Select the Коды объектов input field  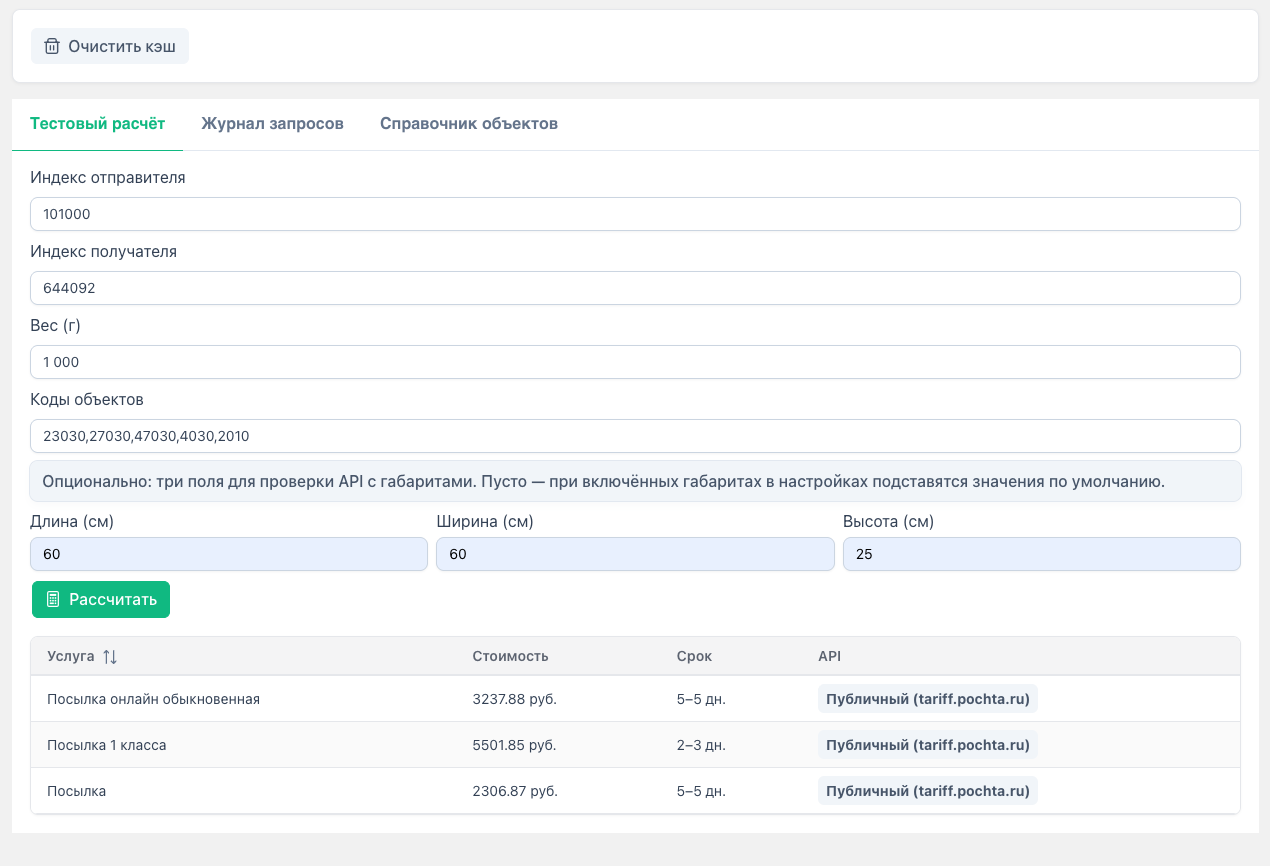(635, 436)
